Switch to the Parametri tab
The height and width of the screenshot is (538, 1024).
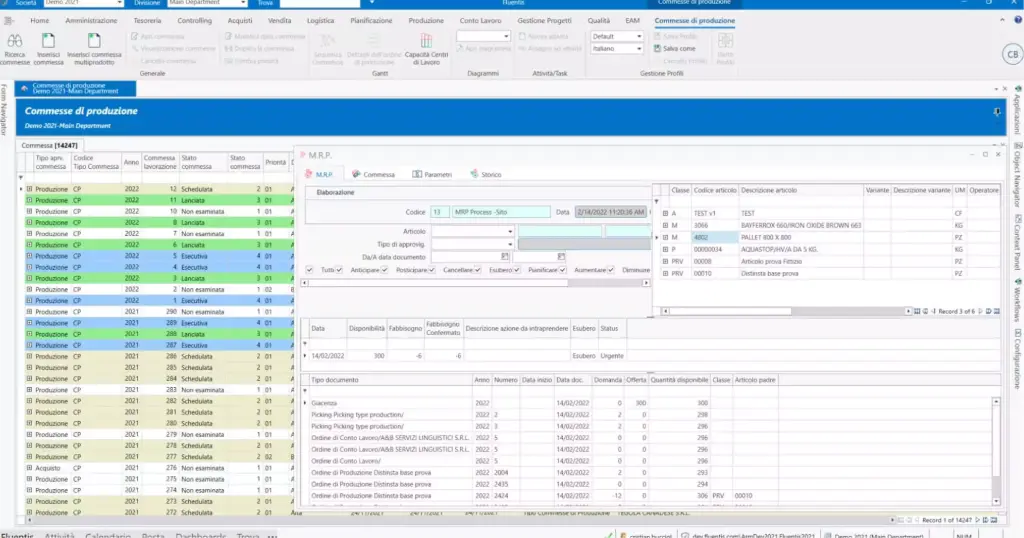pyautogui.click(x=432, y=174)
